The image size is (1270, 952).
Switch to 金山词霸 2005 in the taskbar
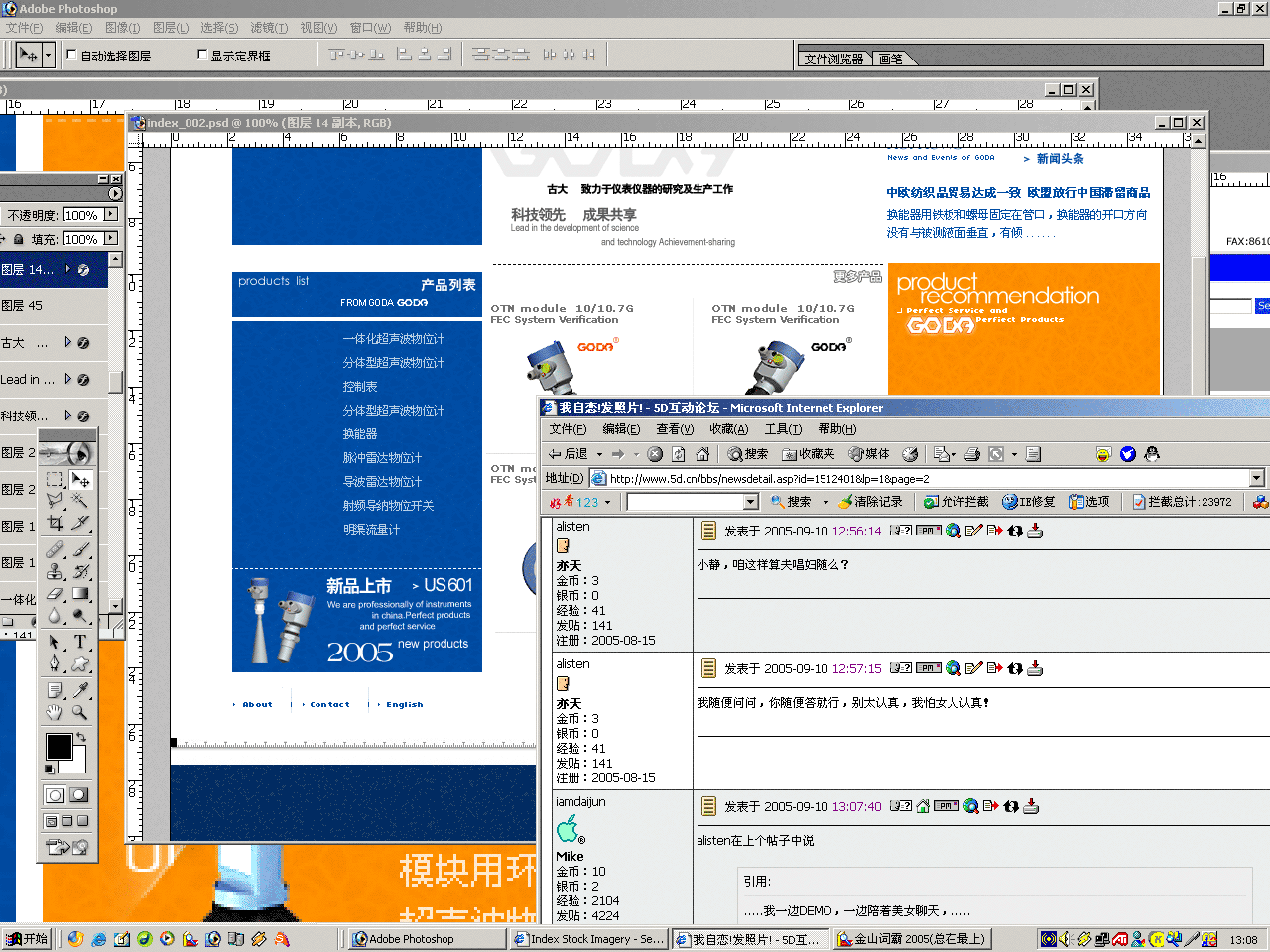pos(913,939)
